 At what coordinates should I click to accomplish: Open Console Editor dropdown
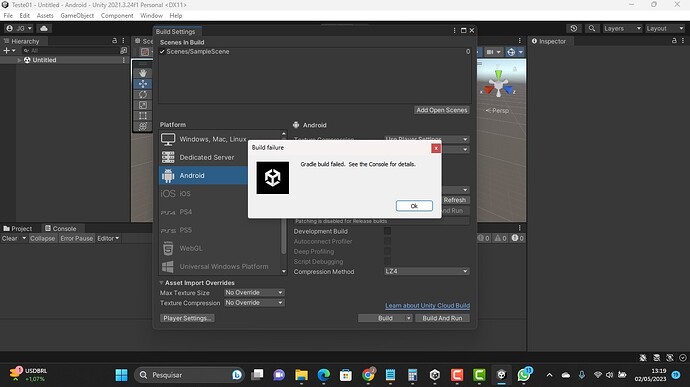click(108, 238)
